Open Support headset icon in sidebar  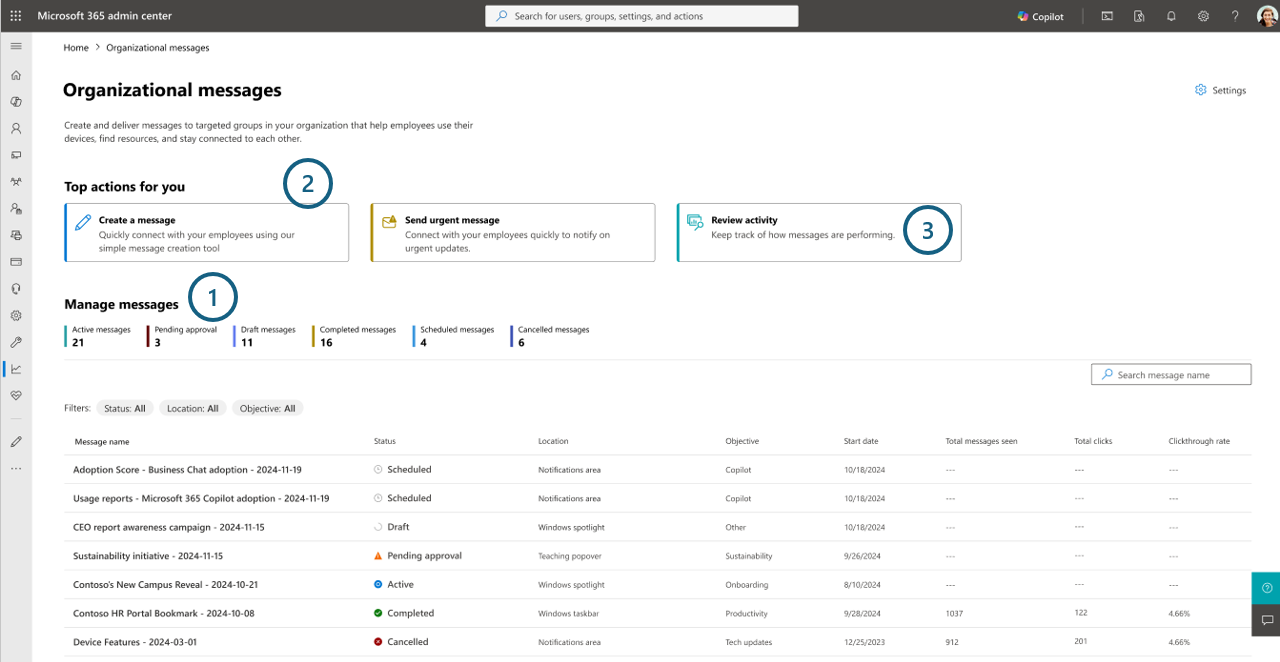[x=16, y=289]
